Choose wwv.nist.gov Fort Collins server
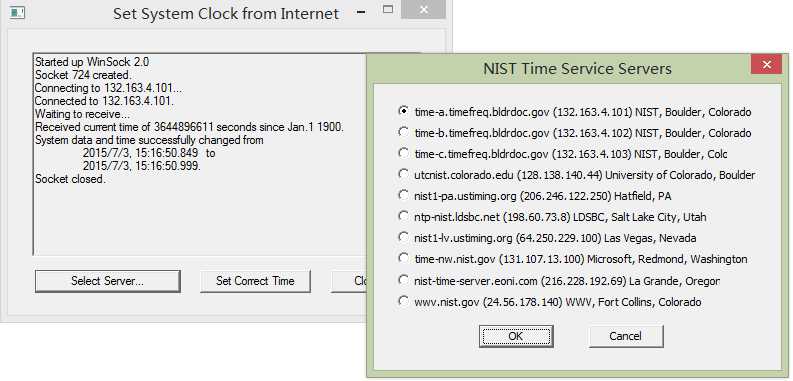This screenshot has width=793, height=381. tap(550, 302)
